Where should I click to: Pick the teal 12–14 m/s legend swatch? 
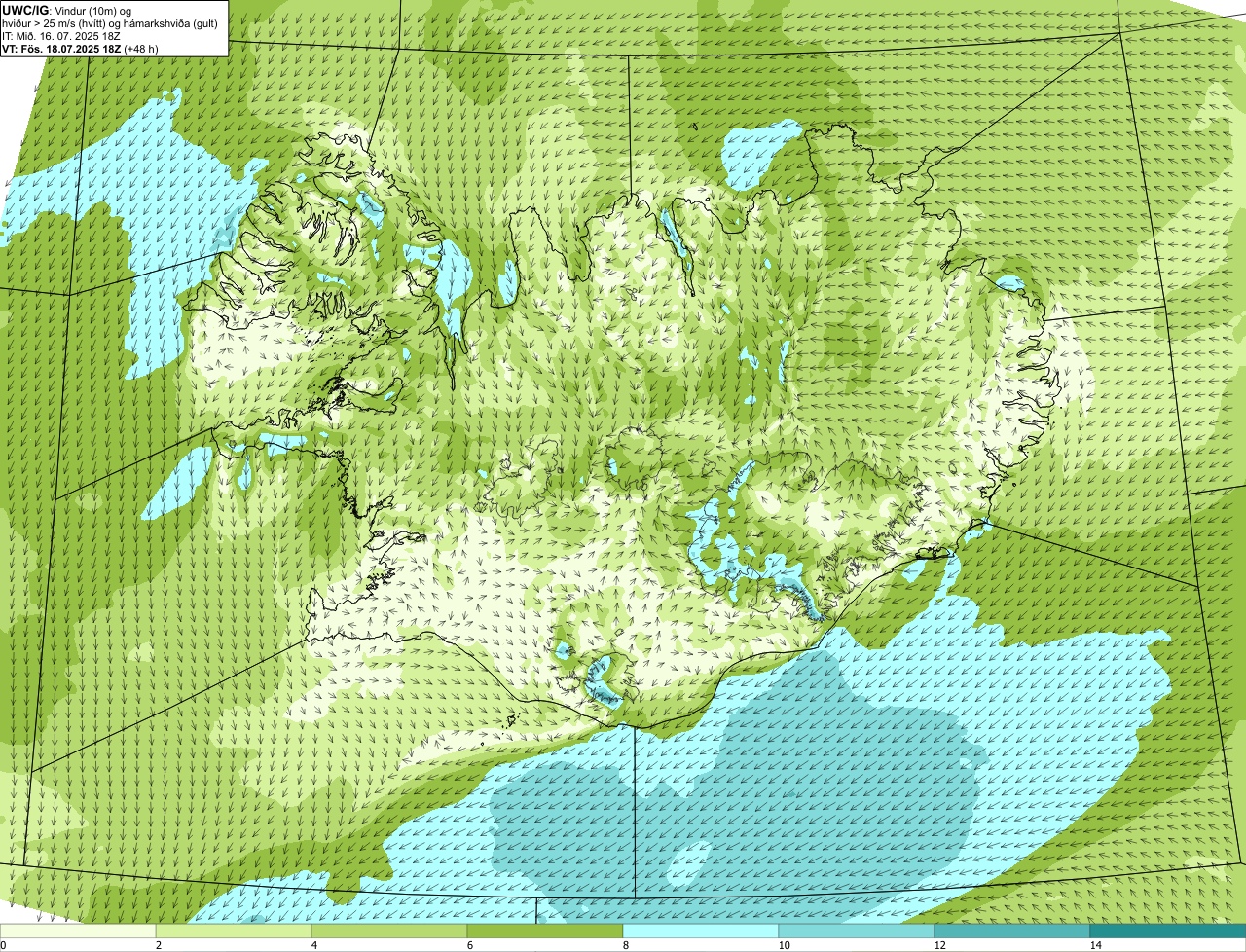click(x=1012, y=931)
